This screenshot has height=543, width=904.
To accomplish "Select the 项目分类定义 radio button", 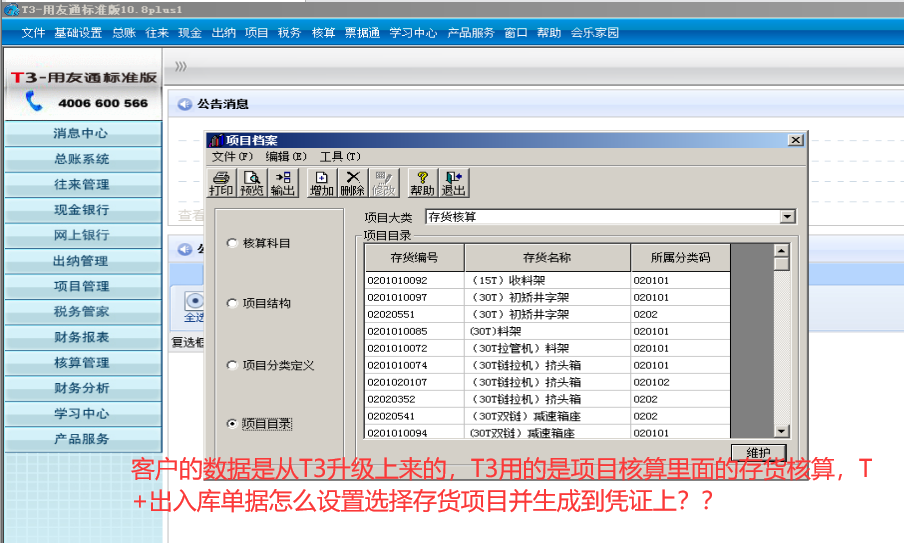I will [x=232, y=365].
